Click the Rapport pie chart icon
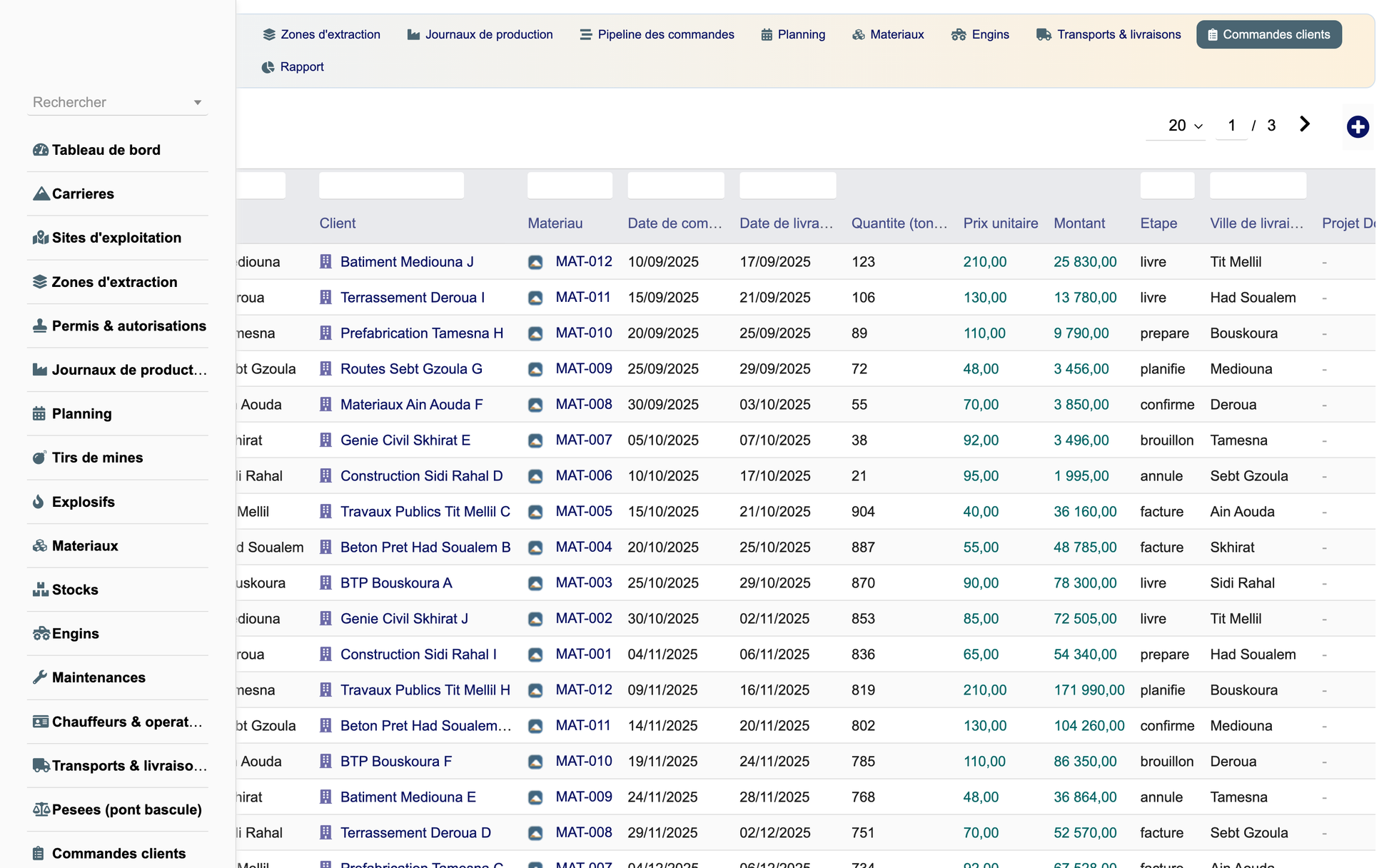Viewport: 1389px width, 868px height. pos(268,67)
